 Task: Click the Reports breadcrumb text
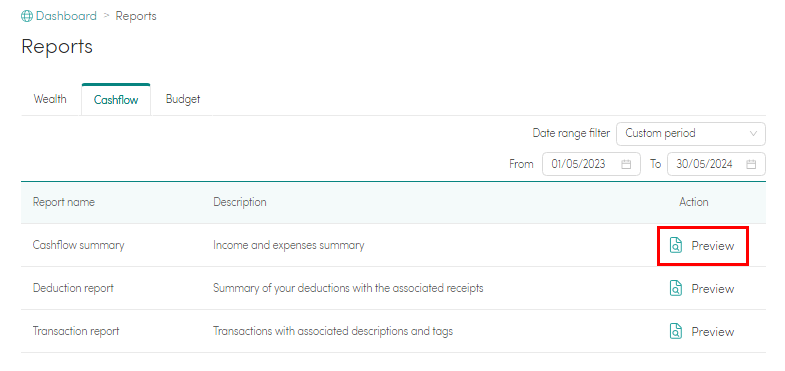point(136,16)
